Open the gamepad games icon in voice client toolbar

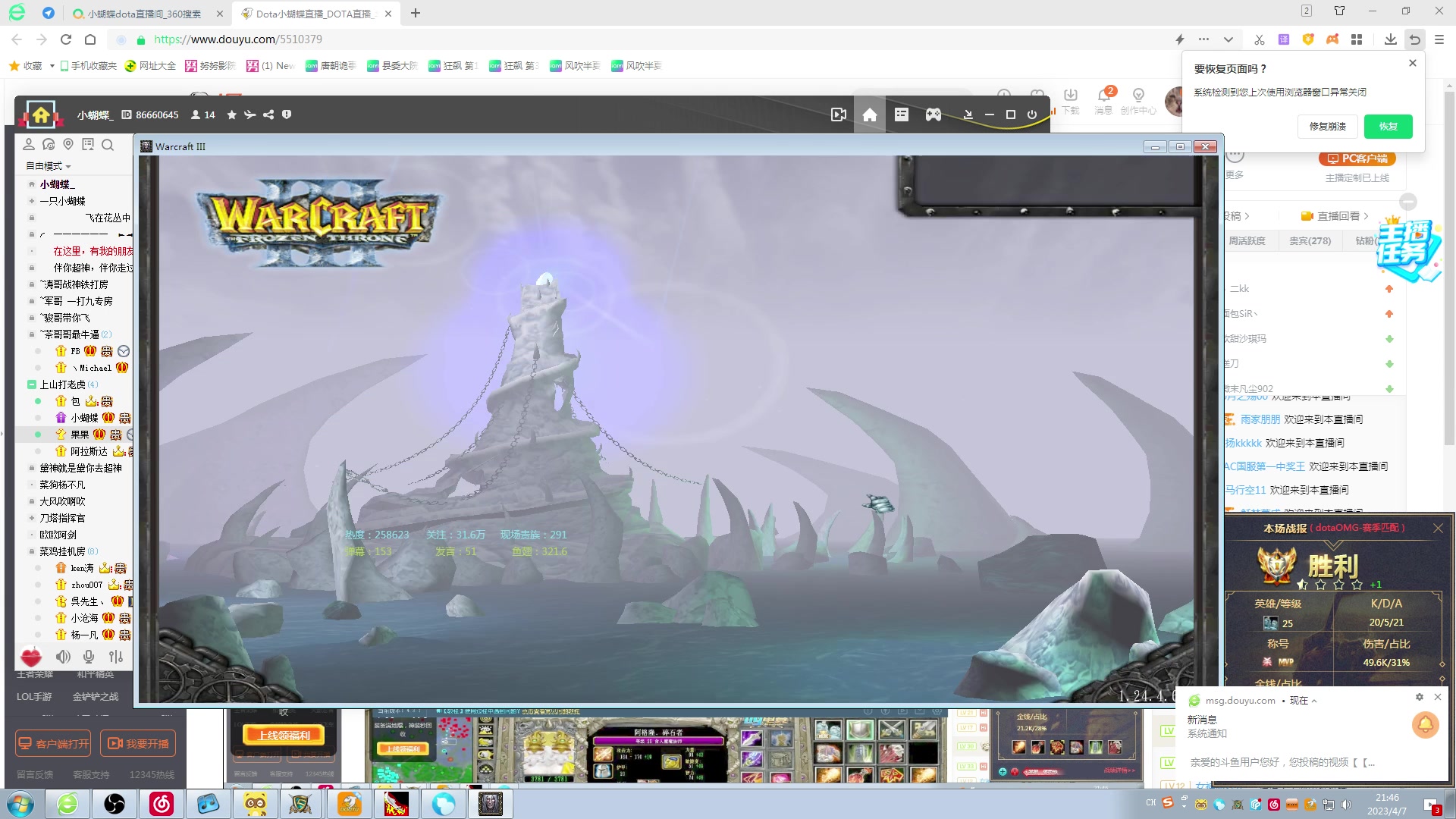coord(934,115)
